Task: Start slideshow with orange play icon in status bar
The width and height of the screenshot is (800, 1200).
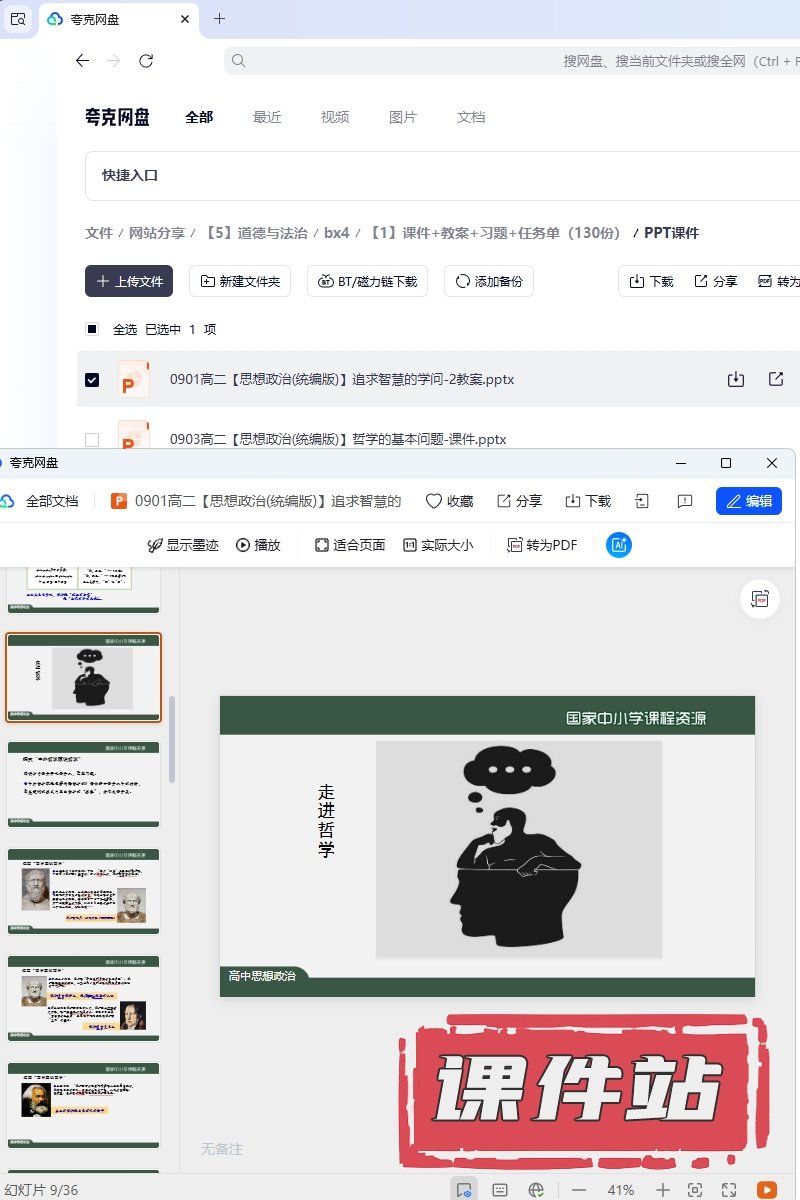Action: click(x=767, y=1190)
